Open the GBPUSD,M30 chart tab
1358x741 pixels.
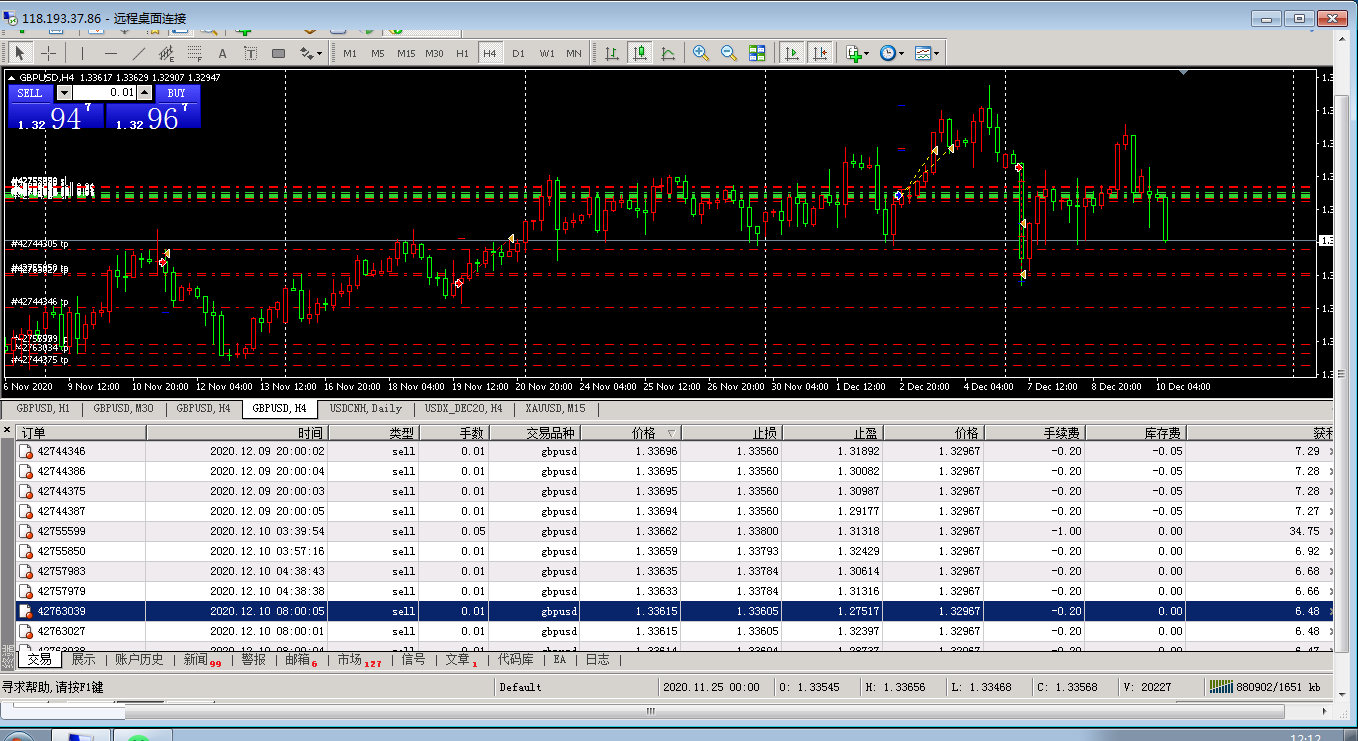pyautogui.click(x=123, y=408)
